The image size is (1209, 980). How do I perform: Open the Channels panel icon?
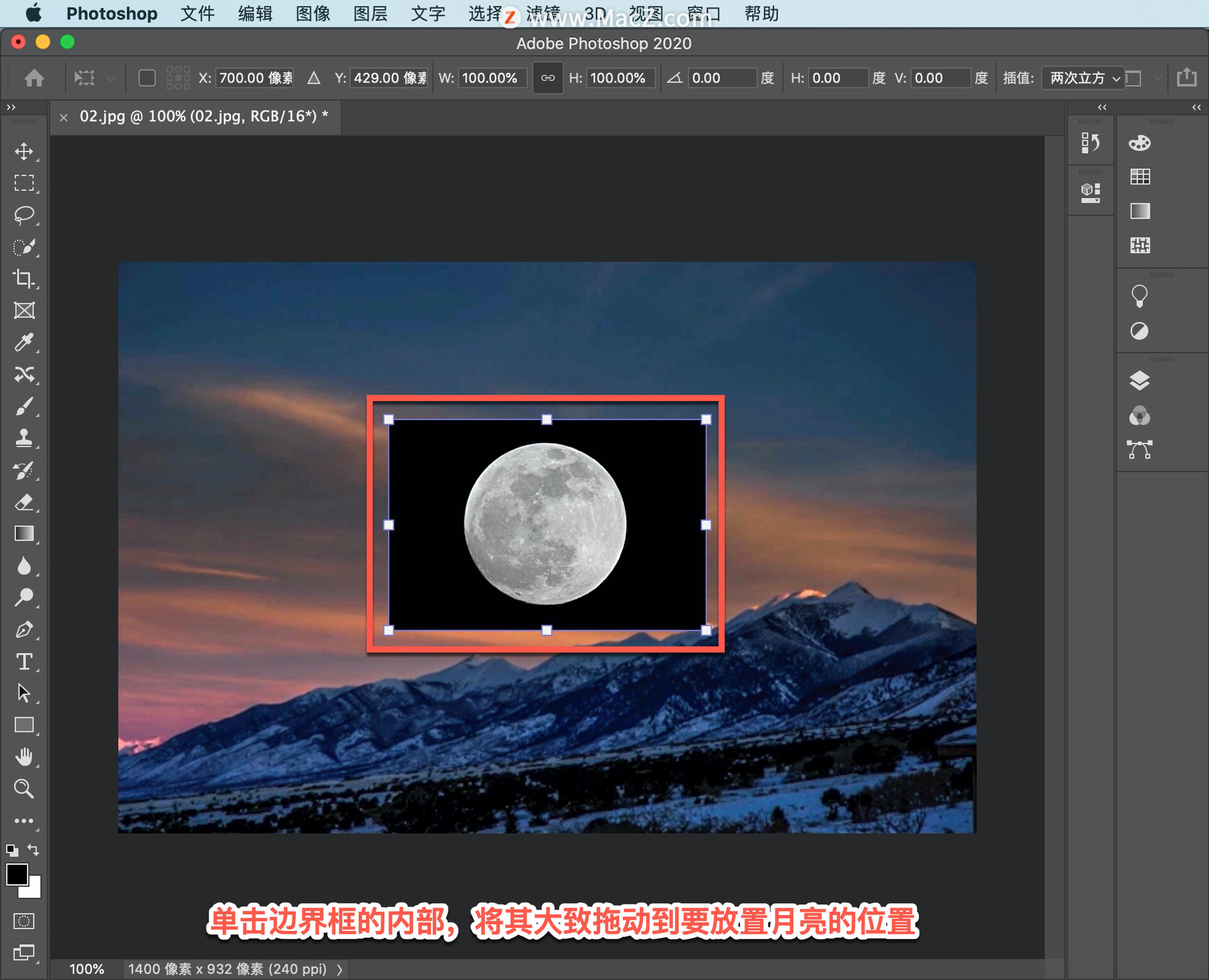point(1140,416)
